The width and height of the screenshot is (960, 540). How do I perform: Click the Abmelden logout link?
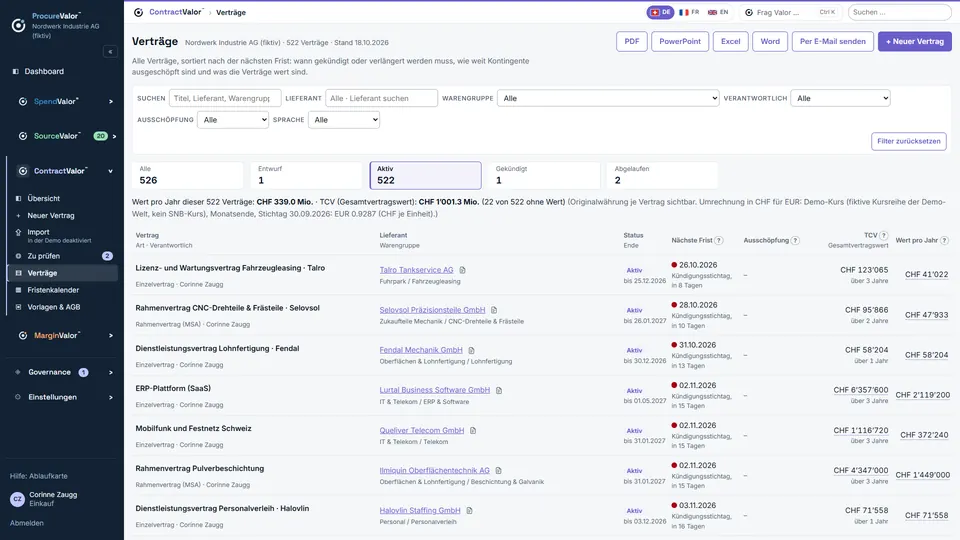pyautogui.click(x=27, y=523)
